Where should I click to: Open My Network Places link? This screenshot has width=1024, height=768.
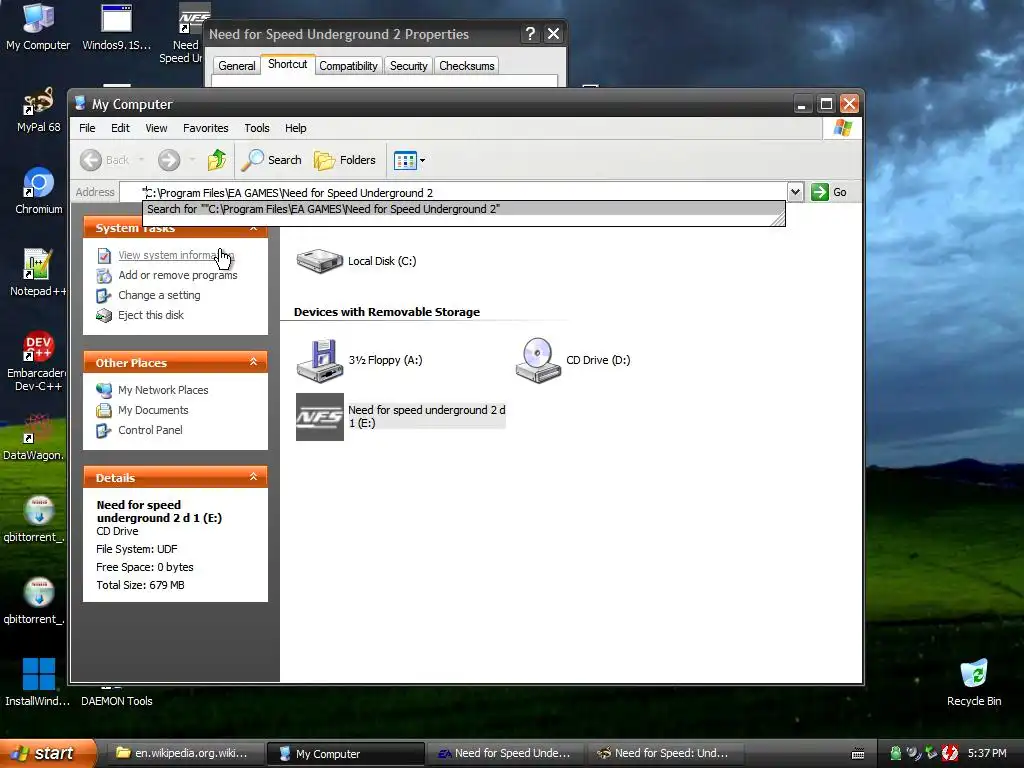[163, 390]
